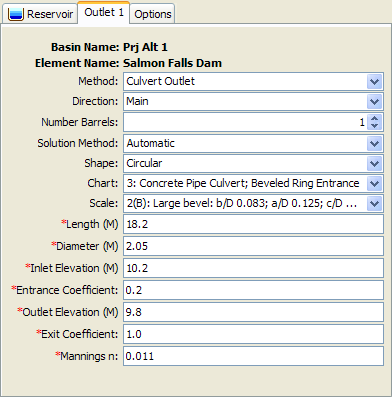Expand the Chart dropdown arrow
392x397 pixels.
click(374, 184)
